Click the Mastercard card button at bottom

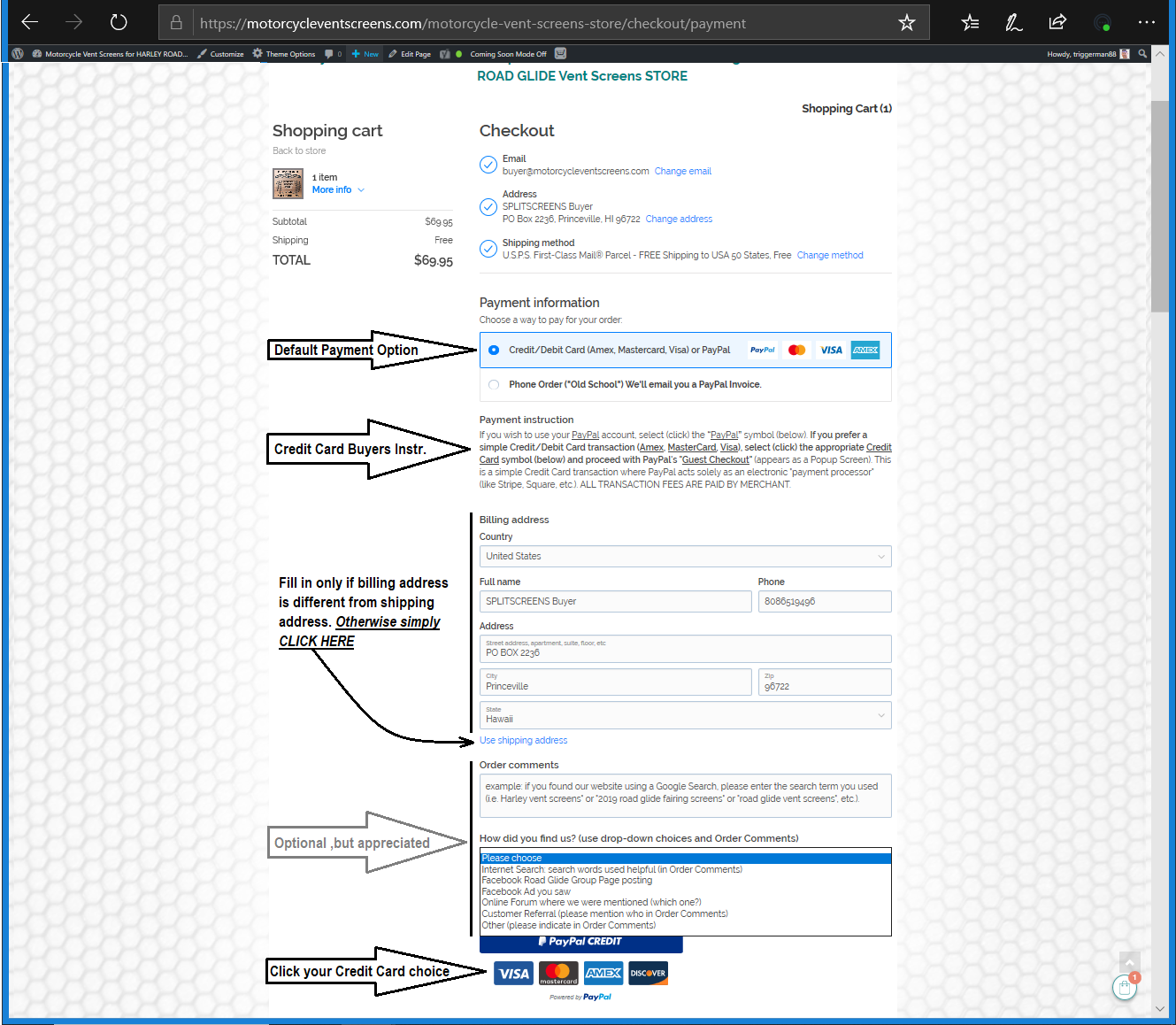(558, 974)
